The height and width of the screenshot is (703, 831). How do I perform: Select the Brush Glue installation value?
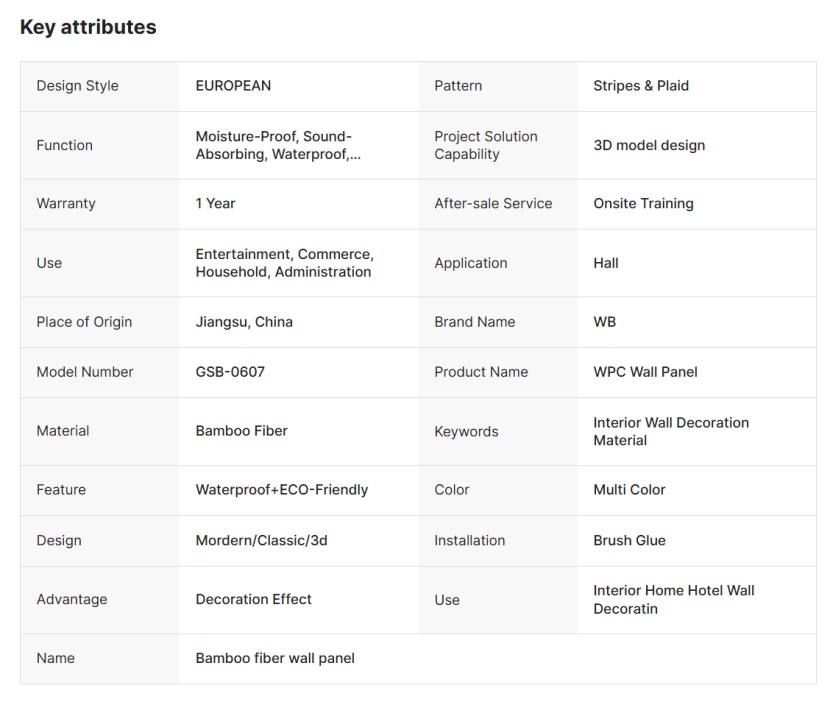[x=629, y=540]
